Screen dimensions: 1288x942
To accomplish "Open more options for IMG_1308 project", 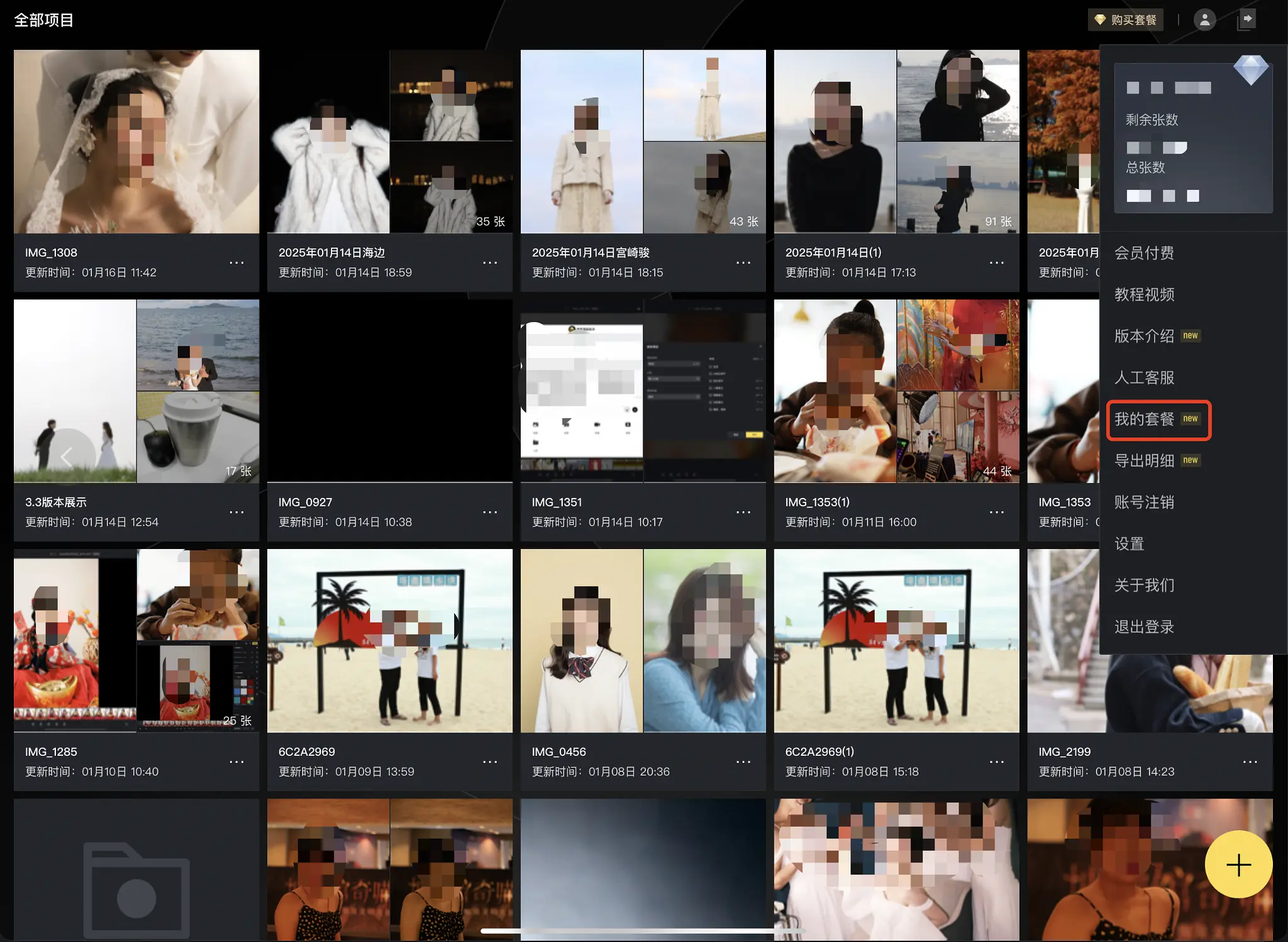I will 236,262.
